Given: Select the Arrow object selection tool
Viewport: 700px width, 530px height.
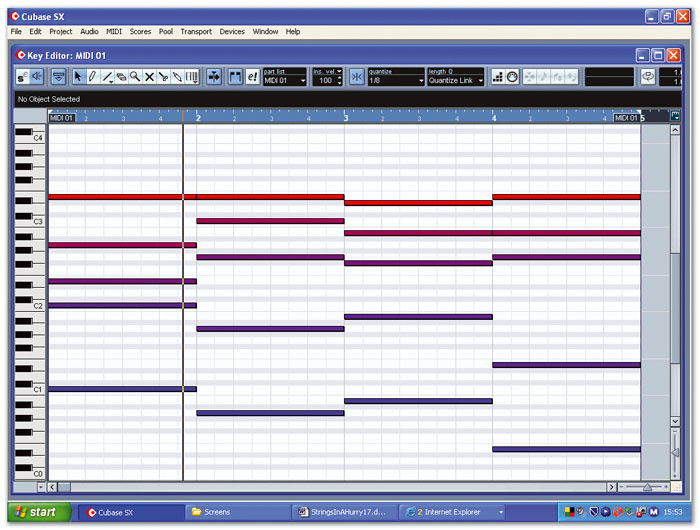Looking at the screenshot, I should click(78, 76).
